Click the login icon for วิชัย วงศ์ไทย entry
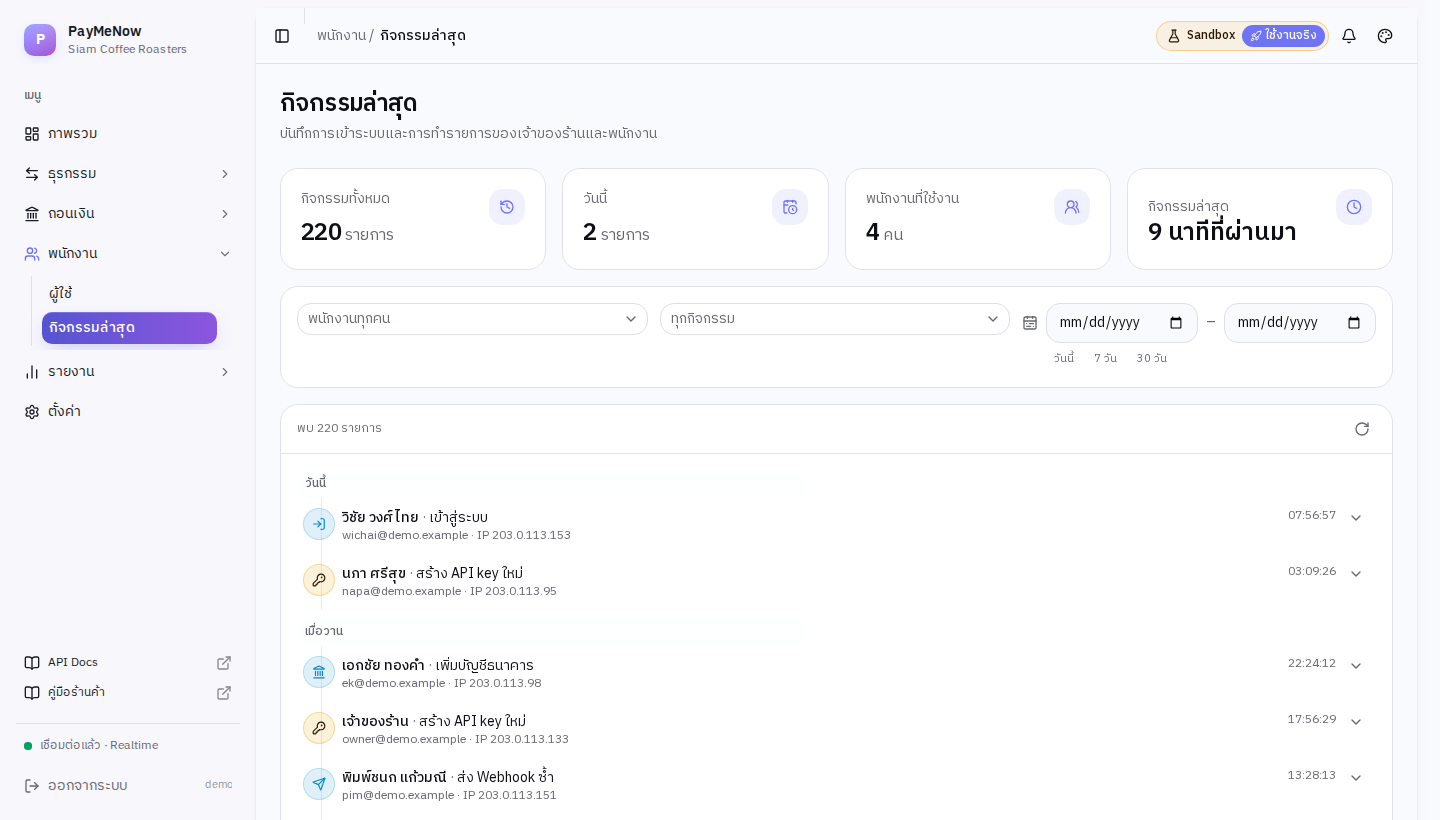The height and width of the screenshot is (820, 1440). pos(319,524)
